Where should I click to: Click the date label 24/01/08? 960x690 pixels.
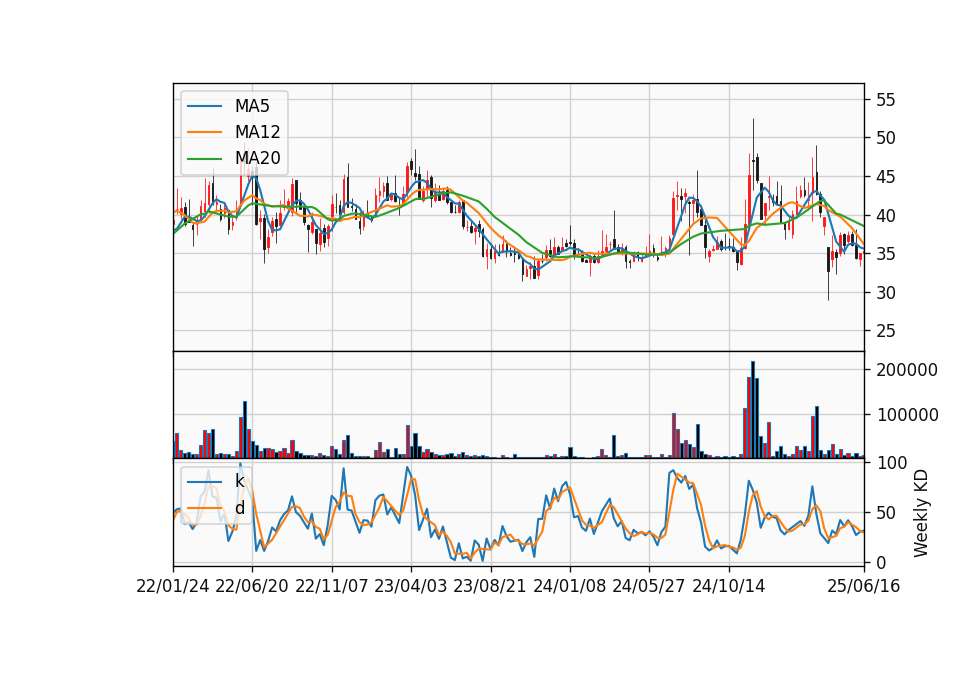(x=569, y=586)
